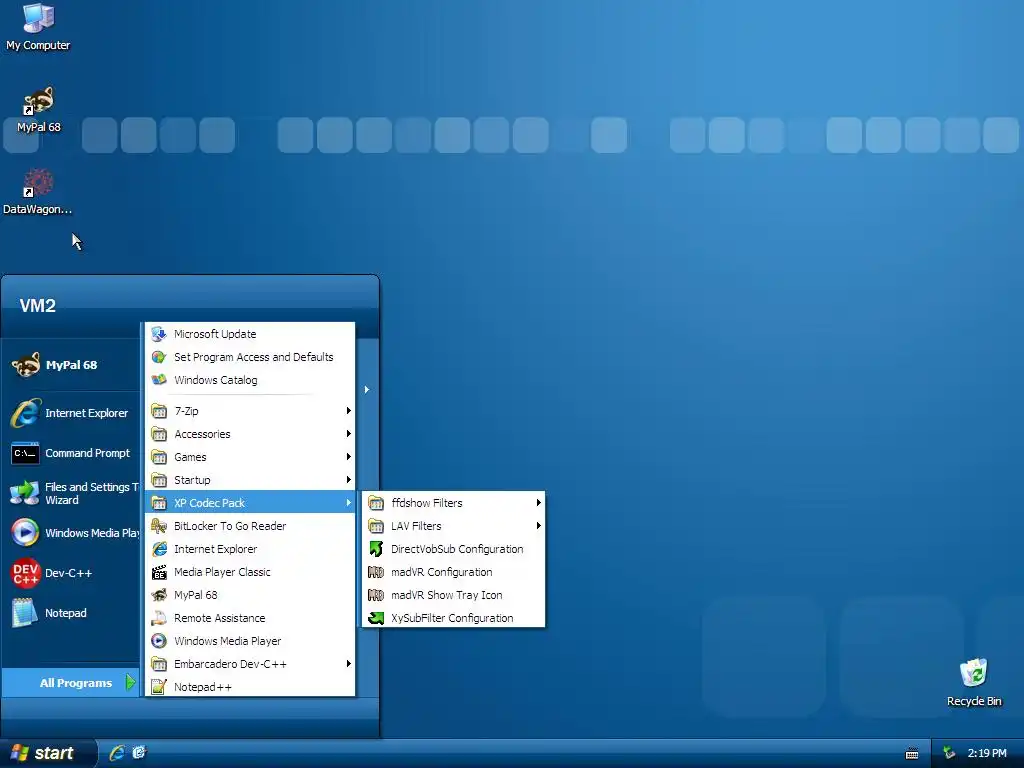Viewport: 1024px width, 768px height.
Task: Click the madVR Show Tray Icon icon
Action: pos(376,595)
